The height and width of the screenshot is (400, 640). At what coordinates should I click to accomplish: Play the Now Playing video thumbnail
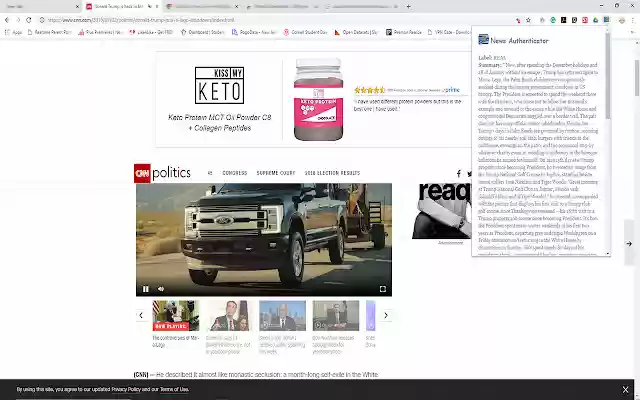(176, 315)
